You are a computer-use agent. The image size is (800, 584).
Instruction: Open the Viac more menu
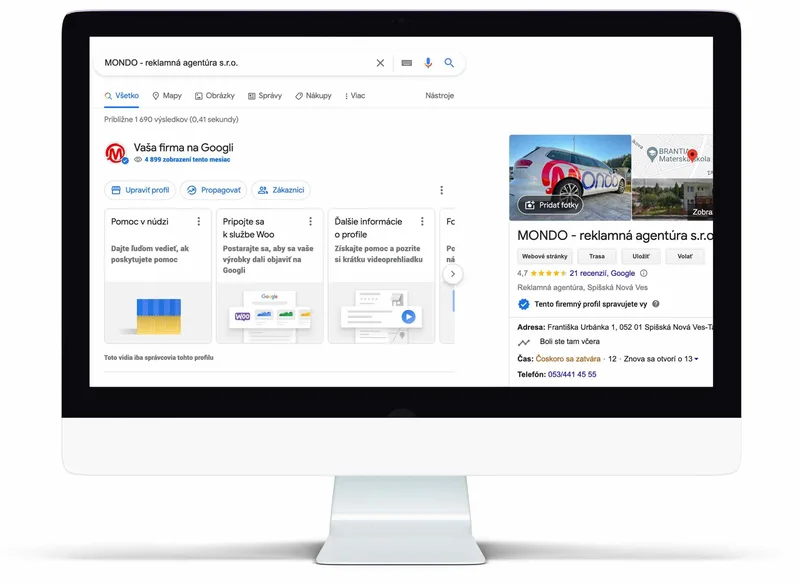355,96
